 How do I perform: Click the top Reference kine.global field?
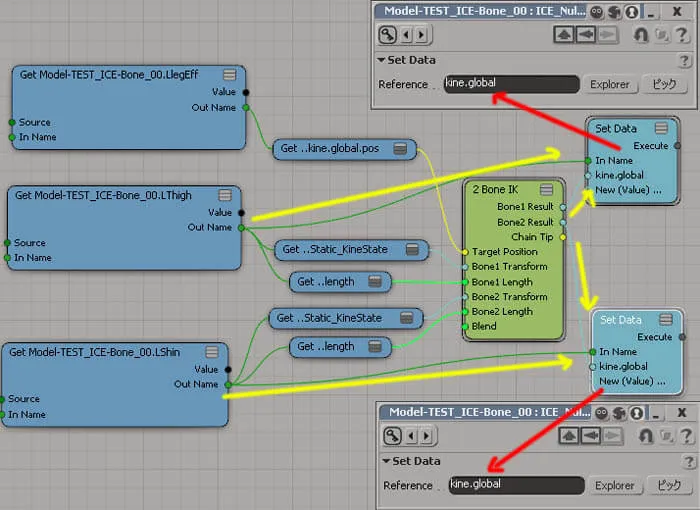coord(512,84)
